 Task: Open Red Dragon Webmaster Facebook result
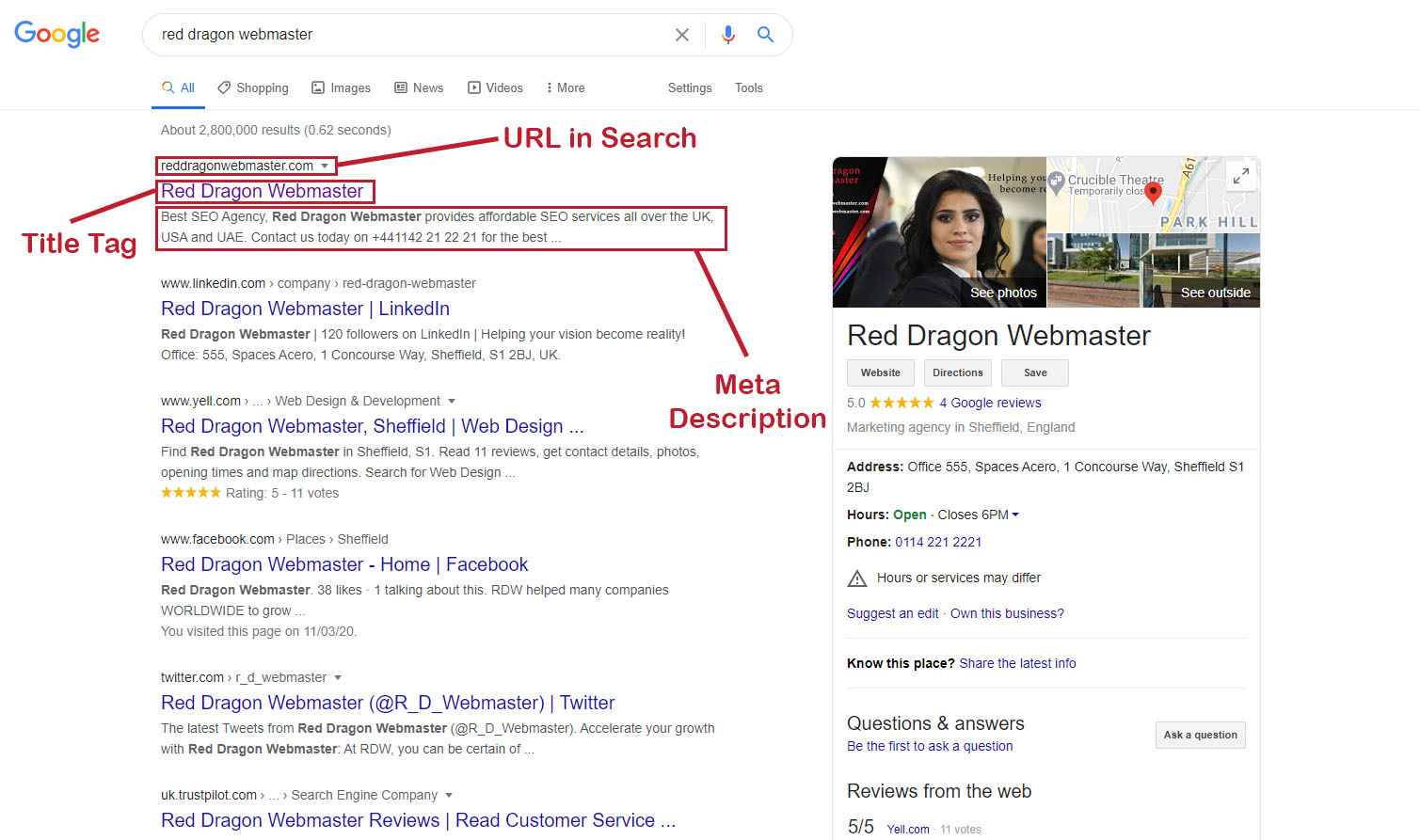(x=344, y=564)
